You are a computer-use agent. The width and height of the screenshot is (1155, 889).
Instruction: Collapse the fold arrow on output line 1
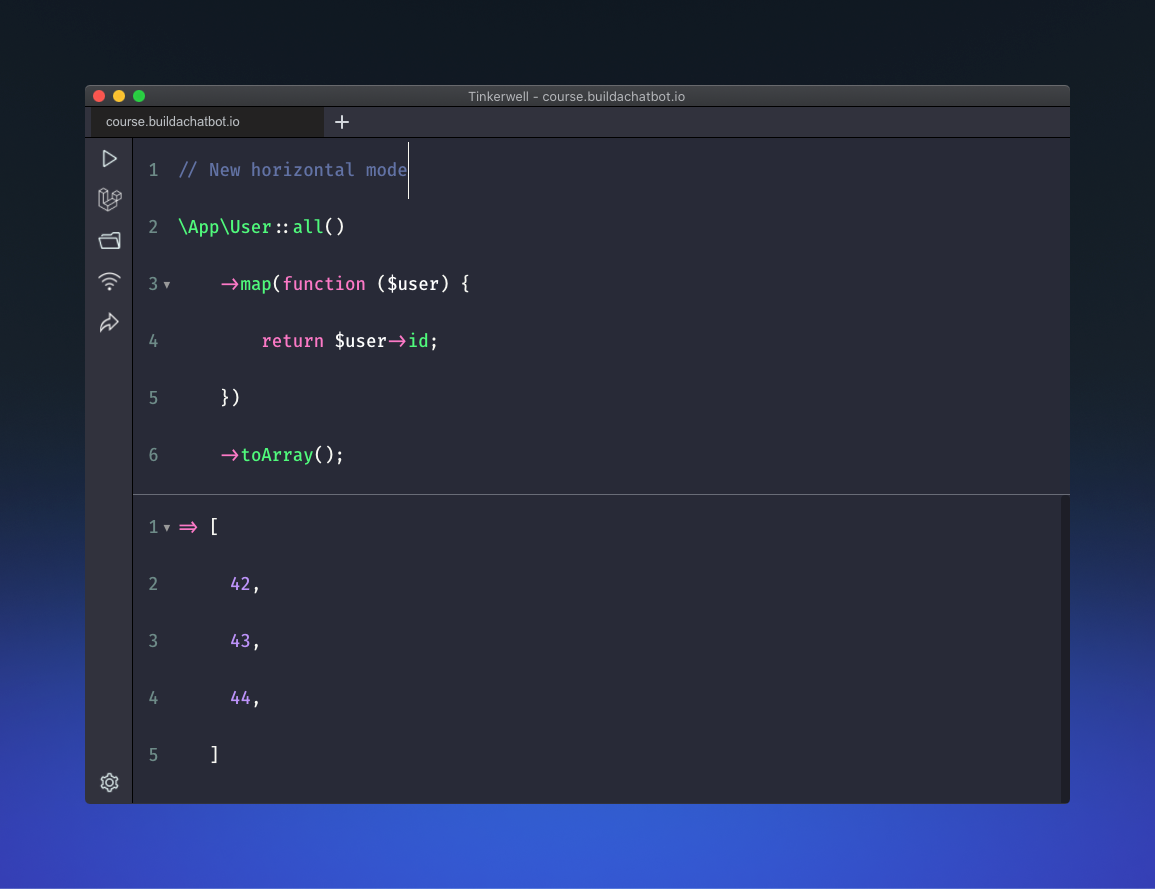(167, 528)
